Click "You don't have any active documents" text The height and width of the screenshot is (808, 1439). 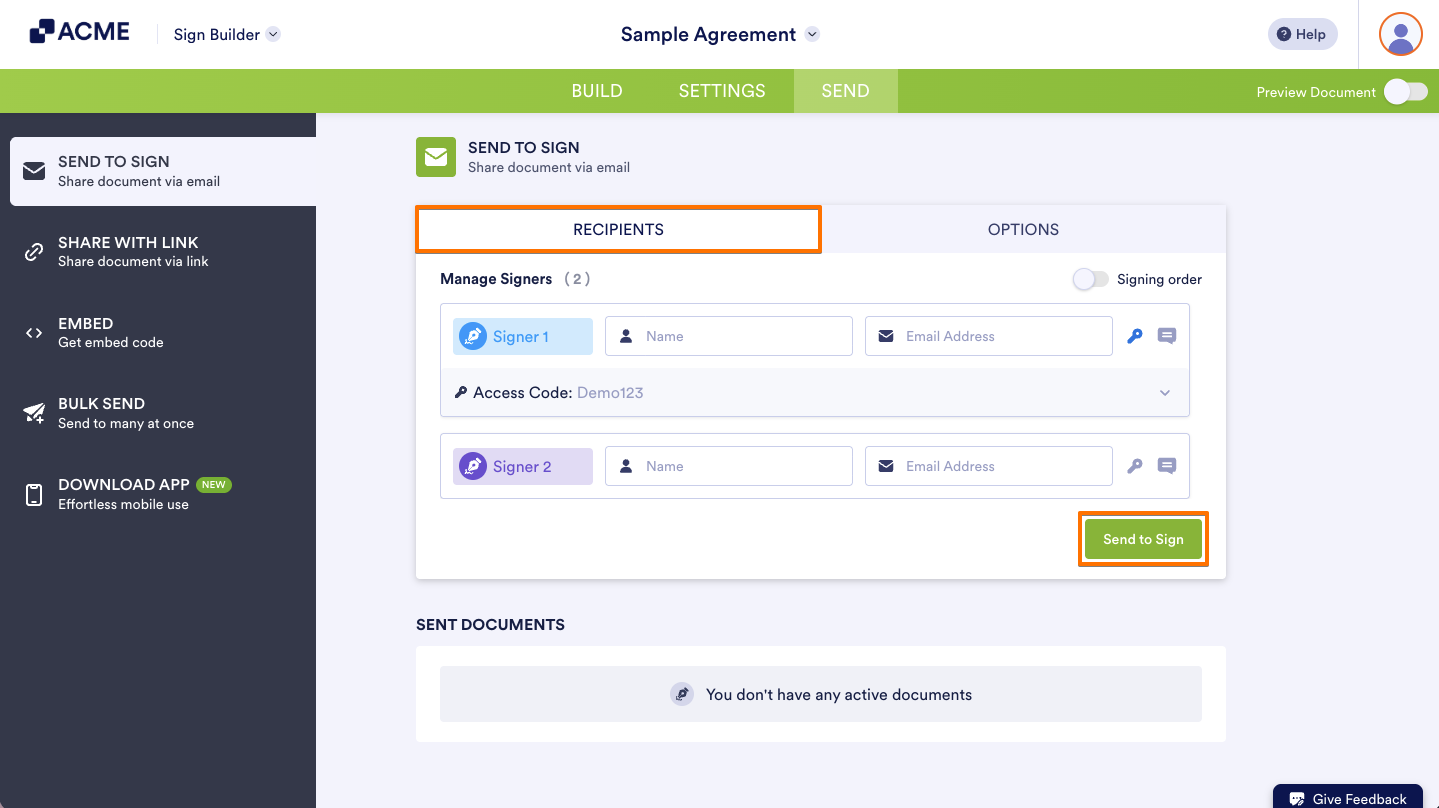tap(839, 694)
